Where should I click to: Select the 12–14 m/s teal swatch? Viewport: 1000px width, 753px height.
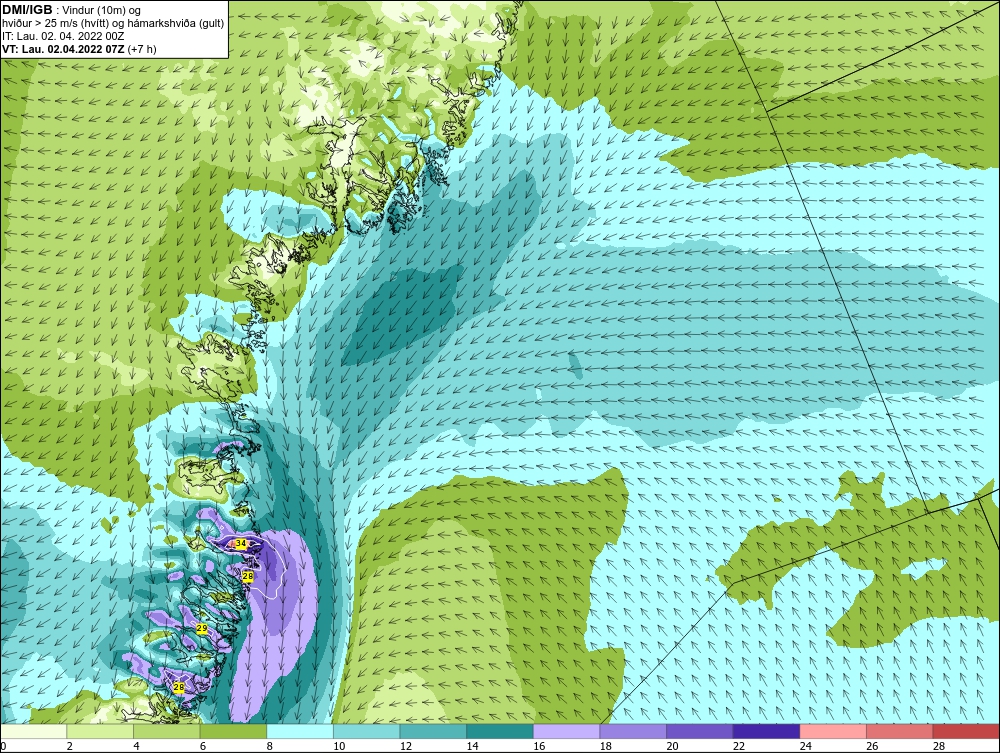433,731
